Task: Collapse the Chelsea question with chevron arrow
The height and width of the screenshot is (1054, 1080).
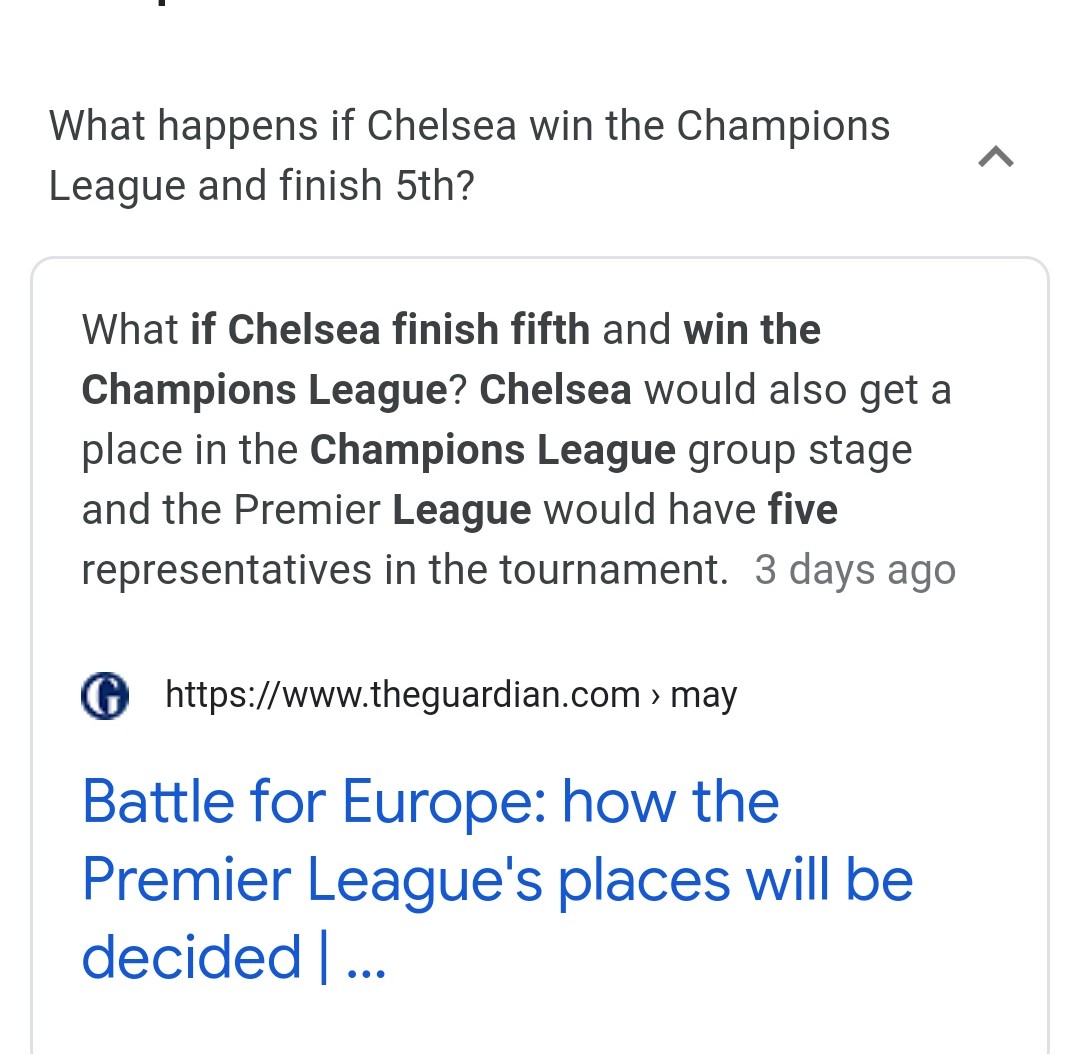Action: (995, 156)
